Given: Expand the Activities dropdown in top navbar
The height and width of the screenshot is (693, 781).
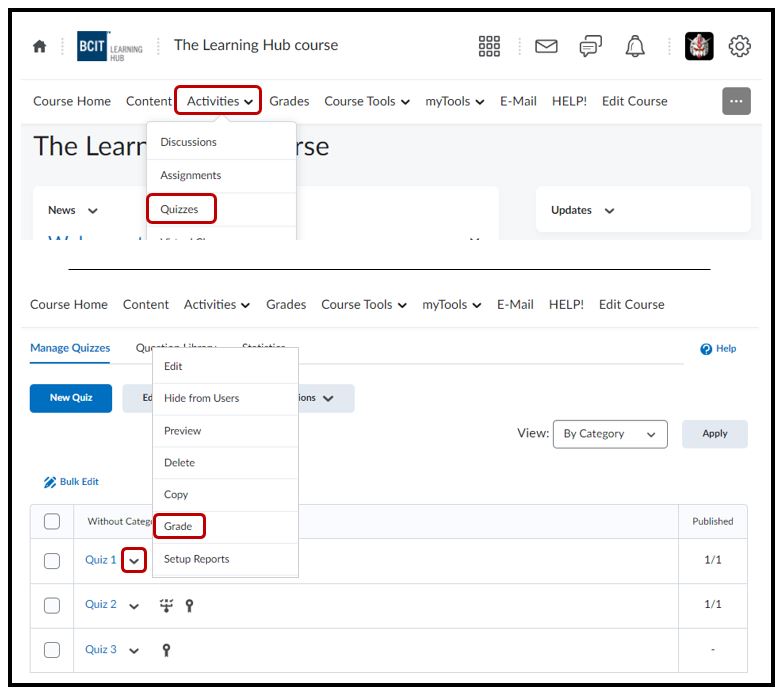Looking at the screenshot, I should [219, 101].
